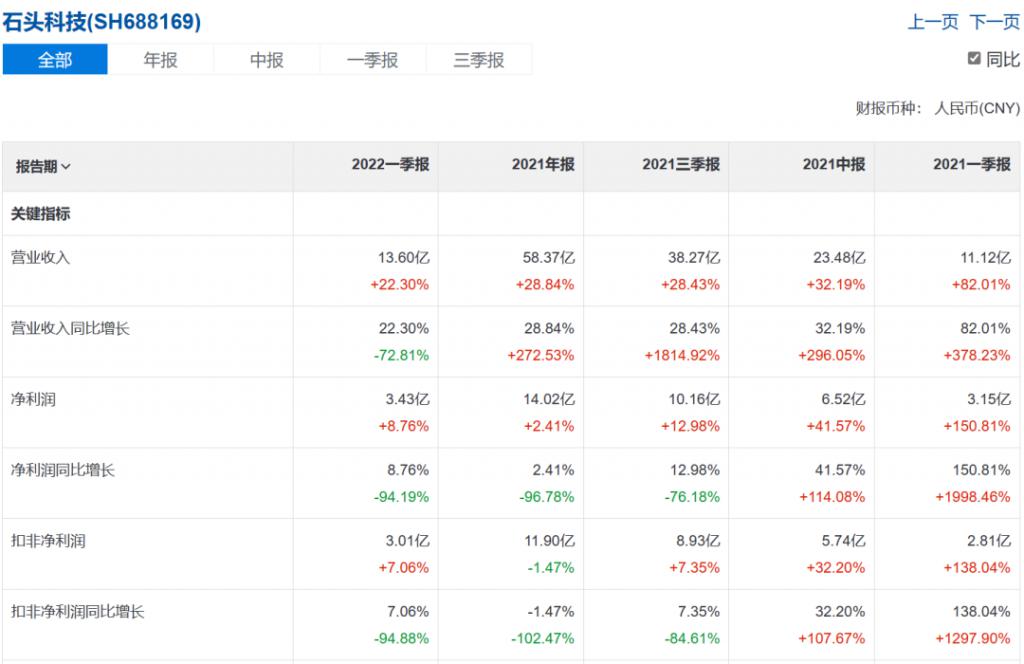Click the 11.12亿 revenue value
The height and width of the screenshot is (664, 1024).
click(985, 258)
